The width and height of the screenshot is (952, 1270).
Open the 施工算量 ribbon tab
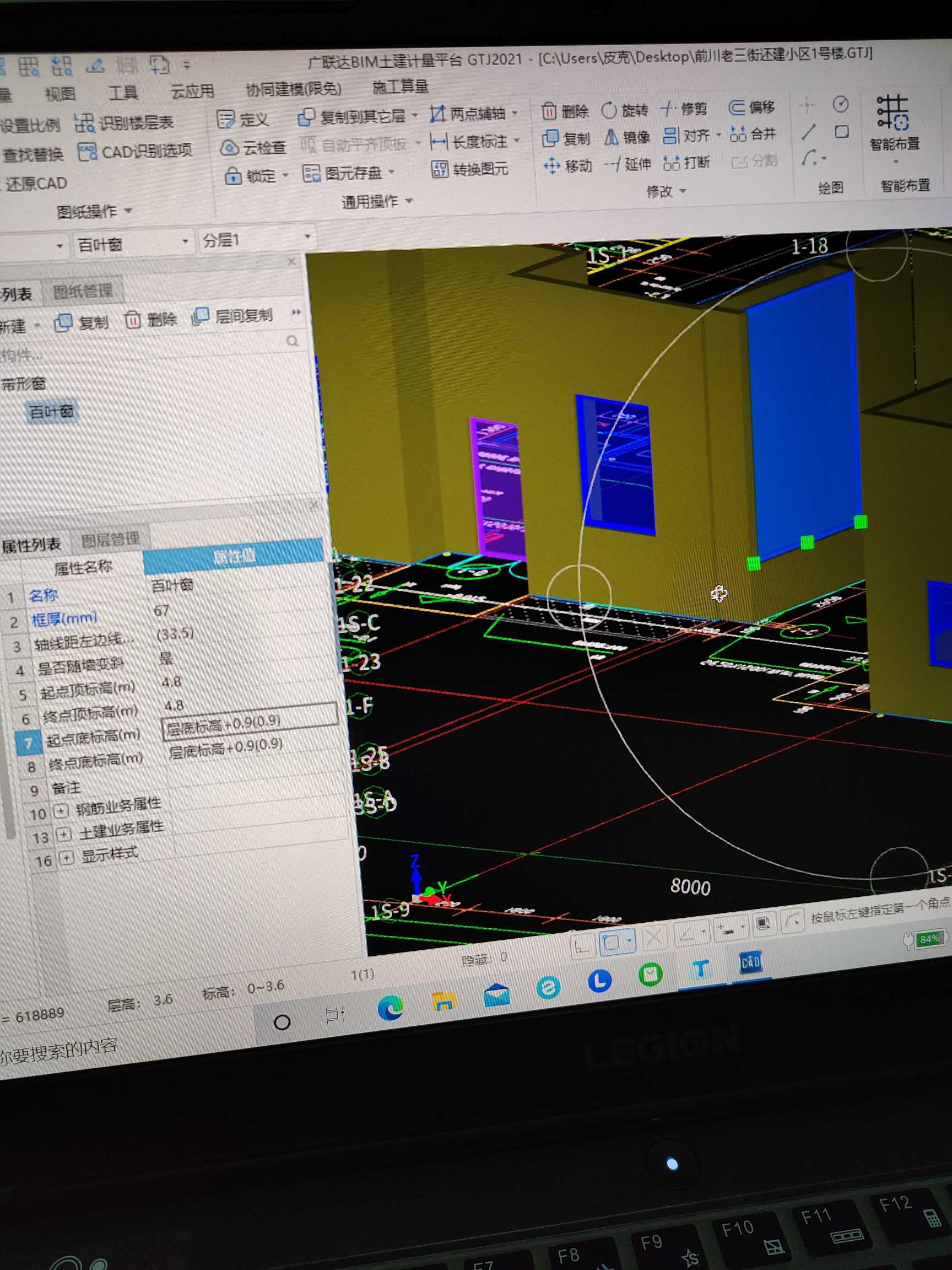click(x=401, y=87)
